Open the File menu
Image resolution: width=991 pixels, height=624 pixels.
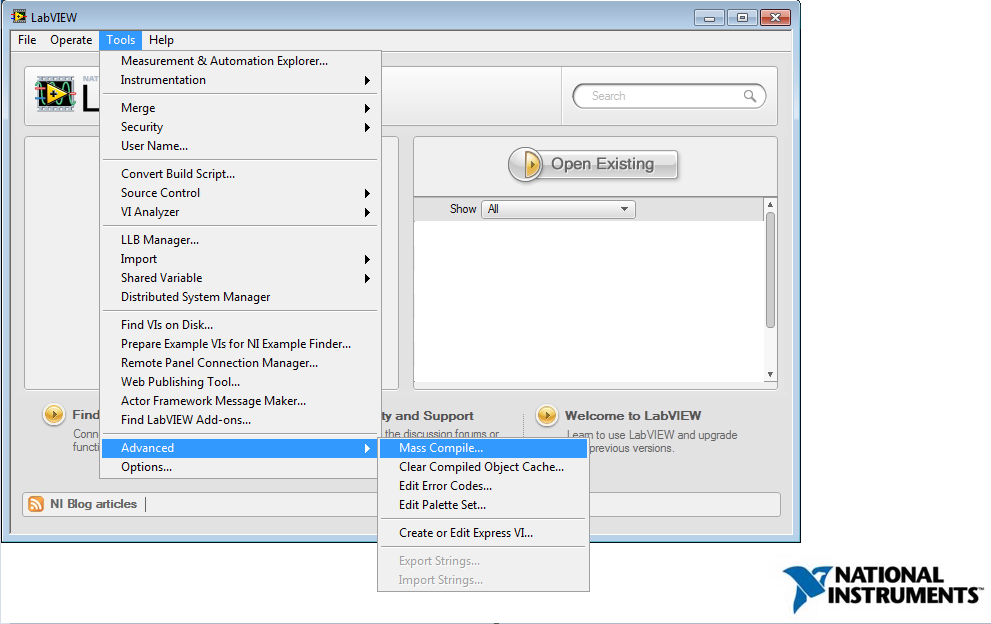pos(27,40)
